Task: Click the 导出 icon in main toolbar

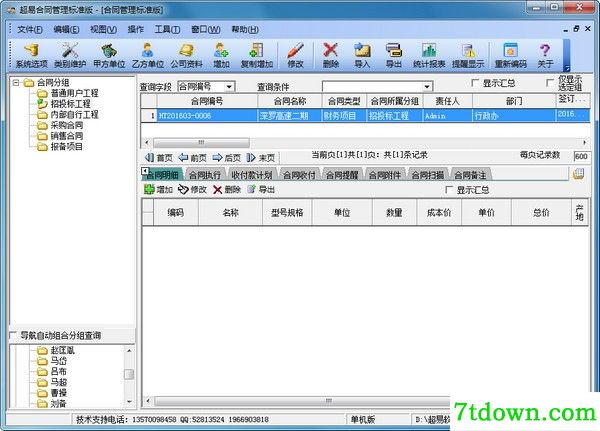Action: pyautogui.click(x=393, y=56)
